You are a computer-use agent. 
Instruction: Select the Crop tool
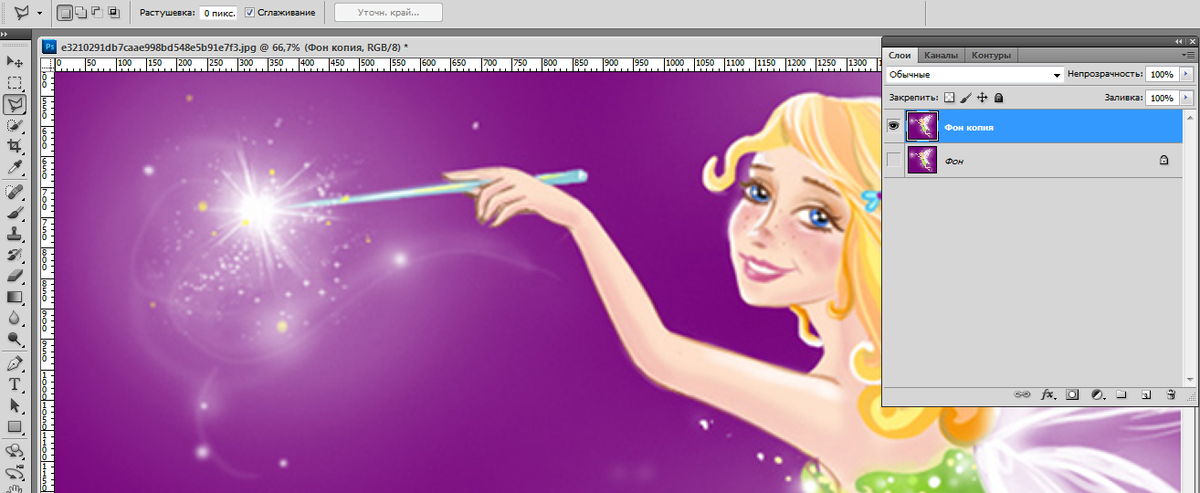(x=14, y=146)
